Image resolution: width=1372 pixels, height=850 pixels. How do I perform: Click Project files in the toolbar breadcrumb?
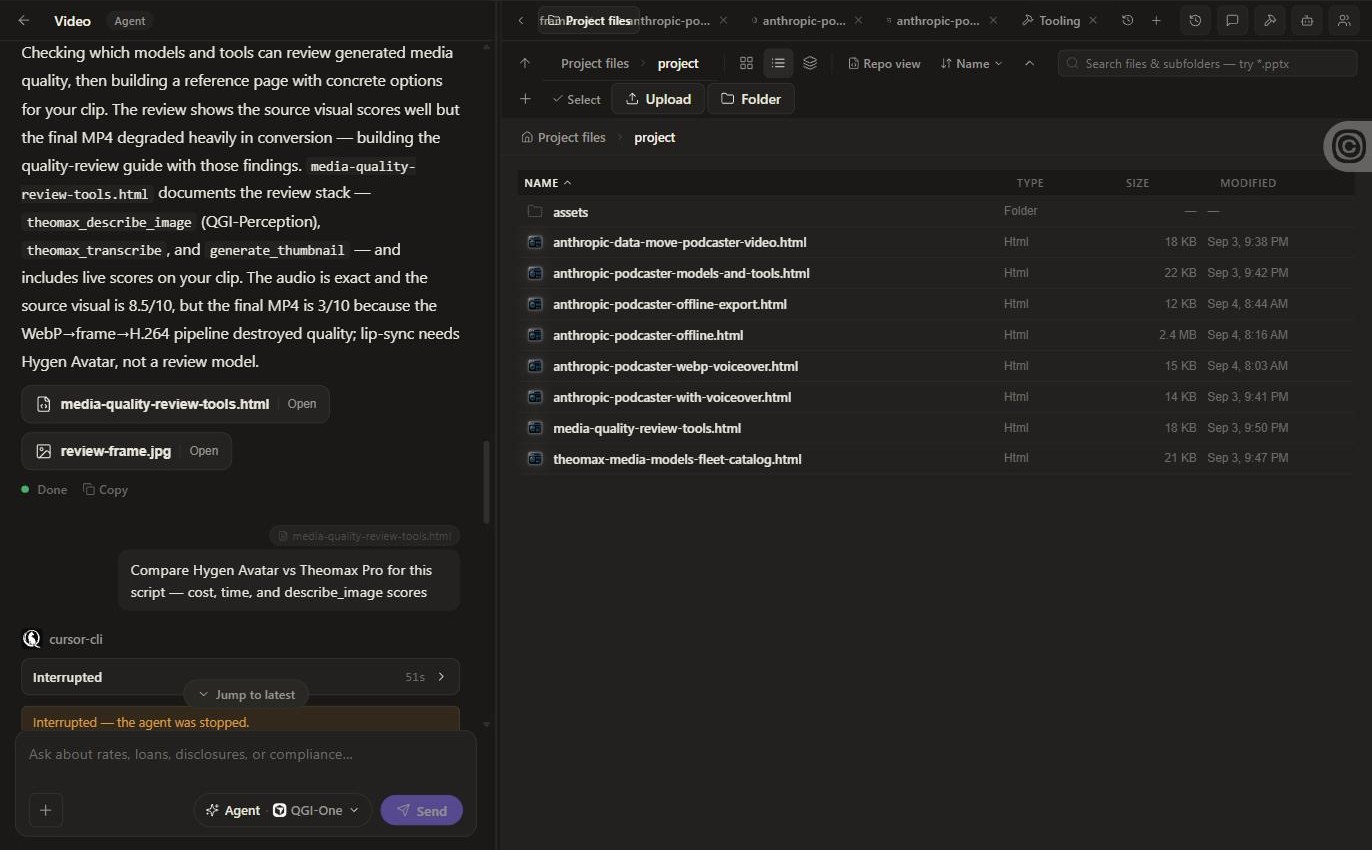click(595, 63)
